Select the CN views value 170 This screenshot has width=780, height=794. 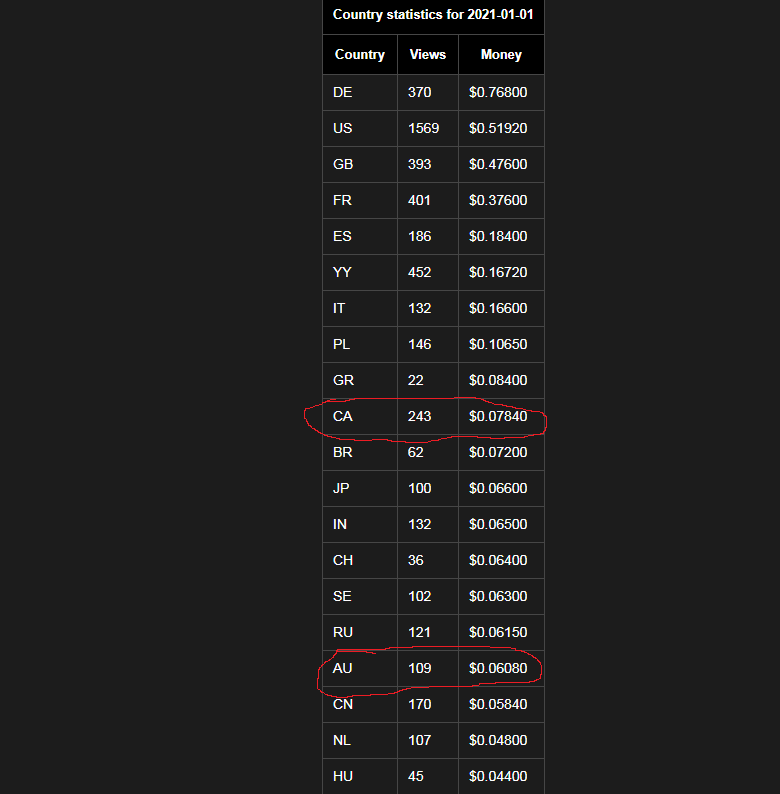point(420,704)
